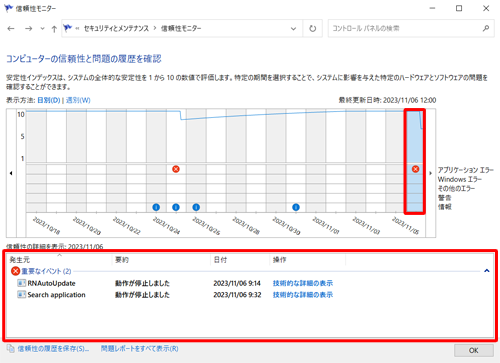Click the information icon near 2023/10/30
The height and width of the screenshot is (363, 500).
tap(296, 207)
